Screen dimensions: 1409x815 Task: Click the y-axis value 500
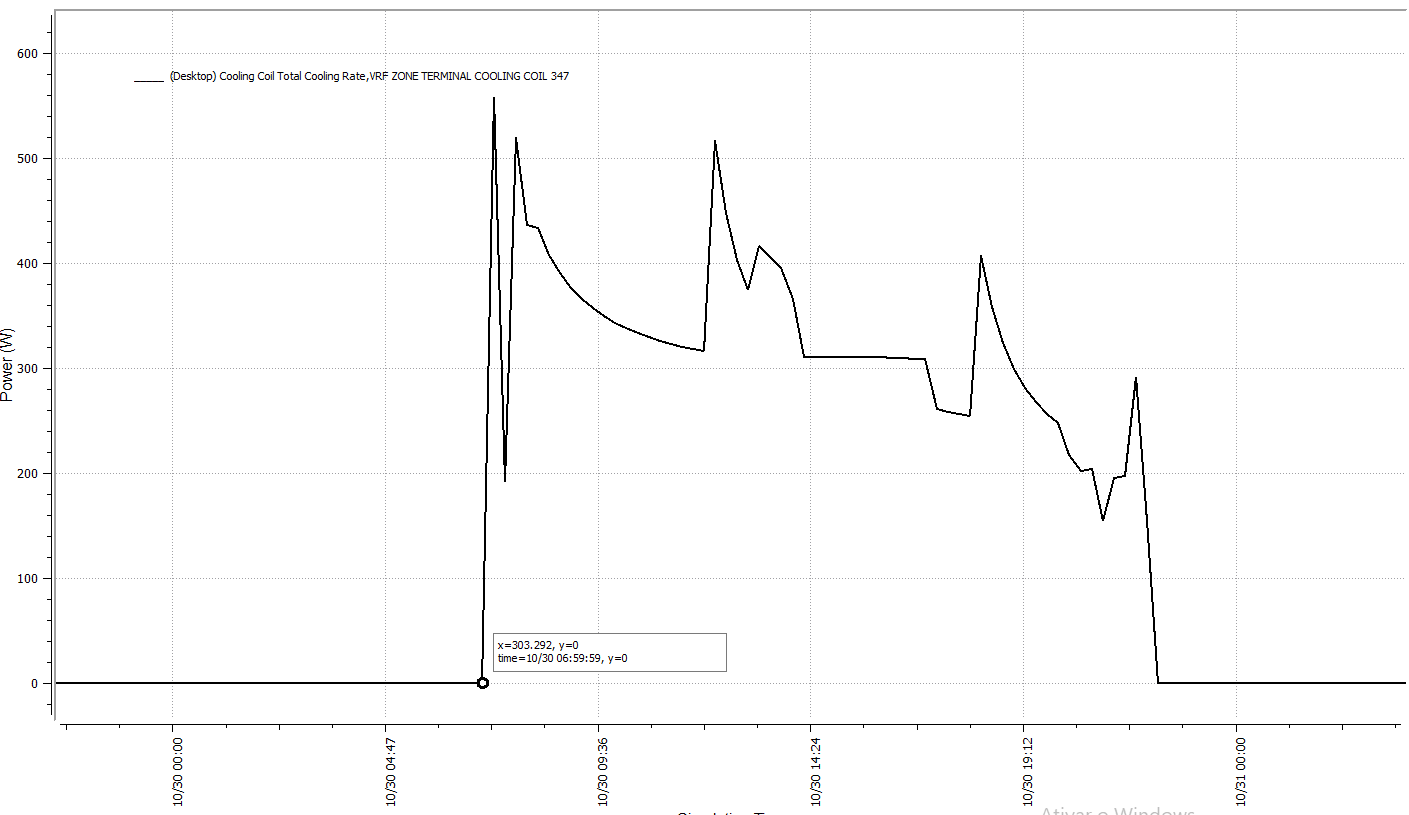[29, 158]
